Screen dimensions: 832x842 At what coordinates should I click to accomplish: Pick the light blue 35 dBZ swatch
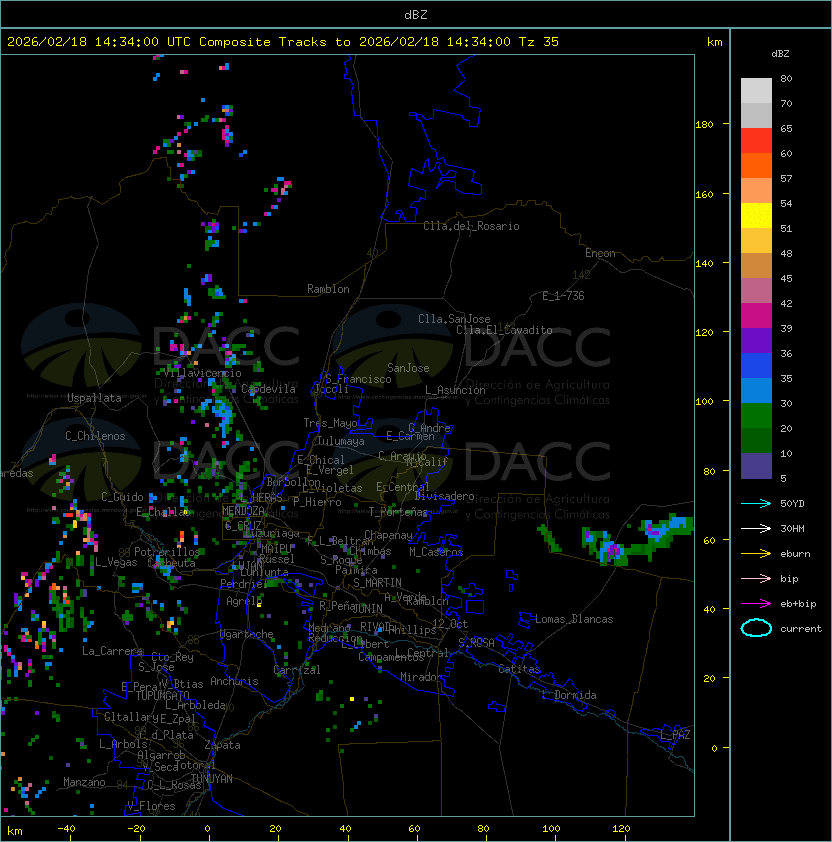tap(756, 390)
